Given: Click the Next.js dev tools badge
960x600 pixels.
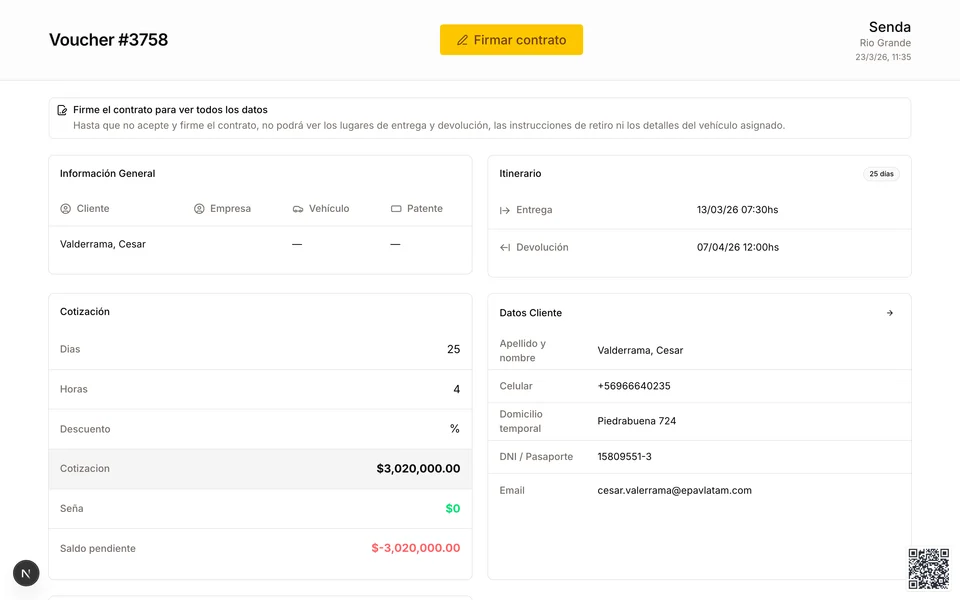Looking at the screenshot, I should (x=26, y=573).
